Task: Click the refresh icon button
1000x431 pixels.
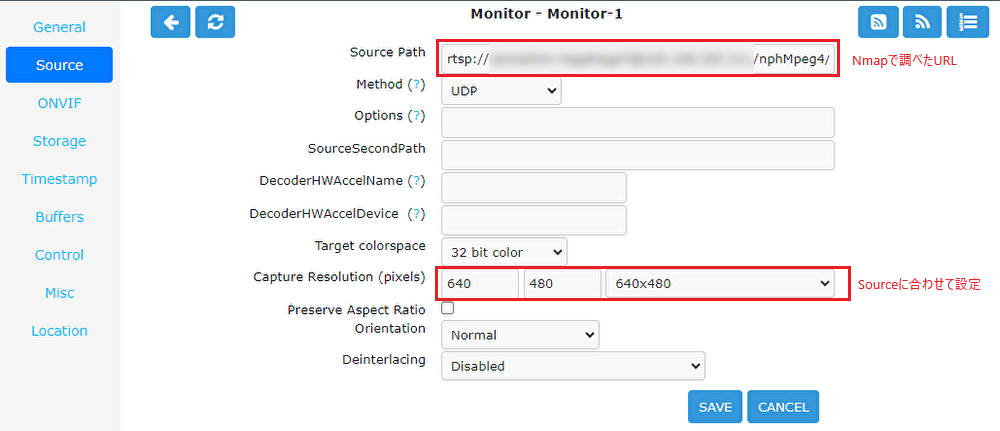Action: [x=216, y=22]
